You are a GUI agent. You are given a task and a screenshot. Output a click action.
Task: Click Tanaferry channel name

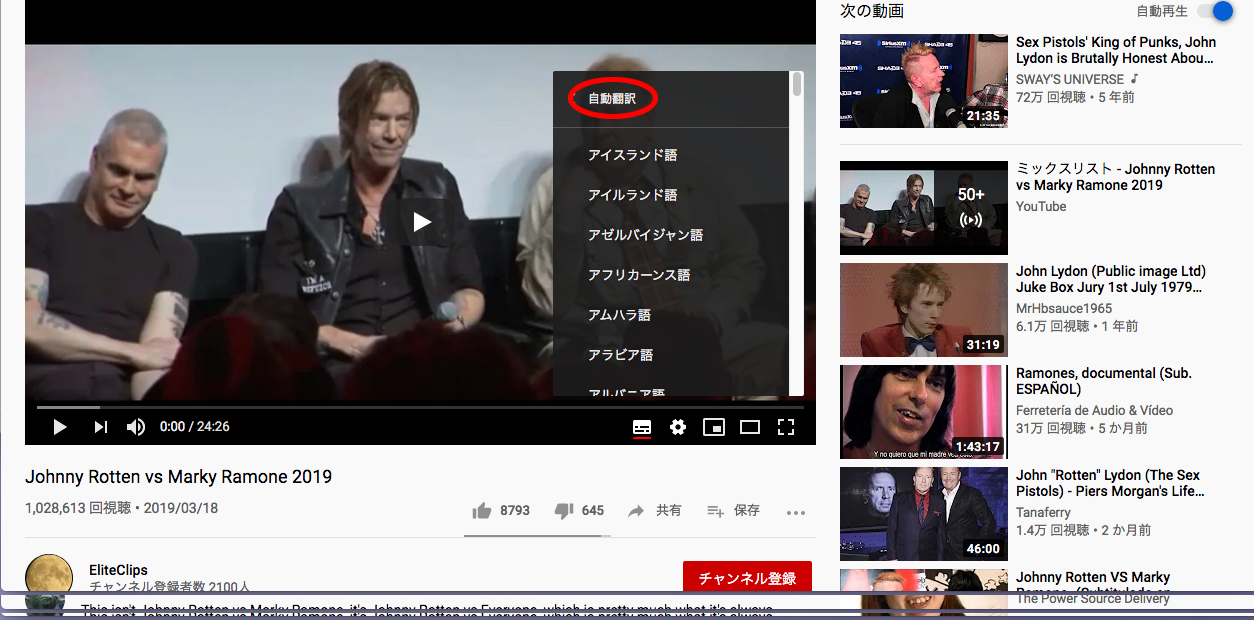pos(1043,512)
